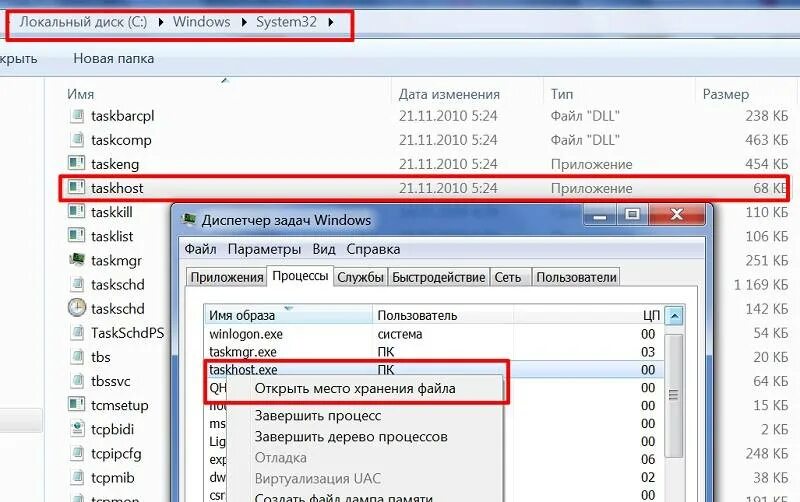800x502 pixels.
Task: Choose Открыть место хранения файла
Action: click(355, 389)
